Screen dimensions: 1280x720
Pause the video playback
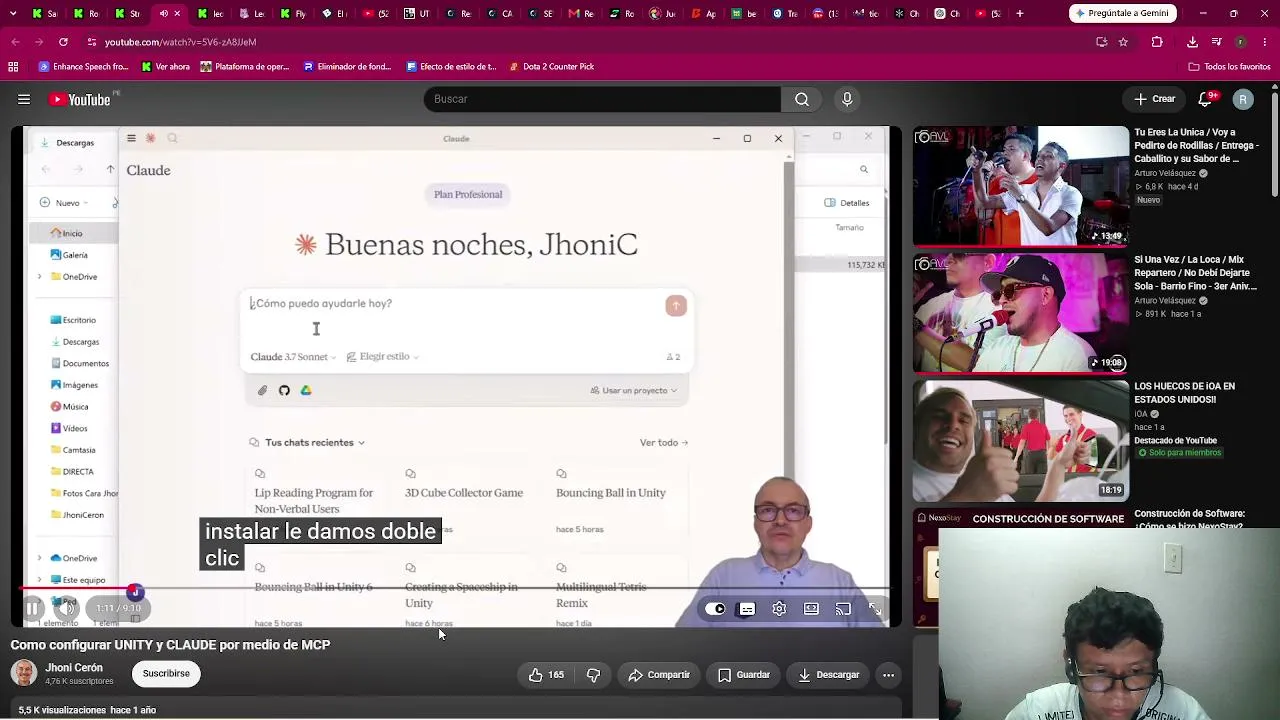pyautogui.click(x=32, y=608)
